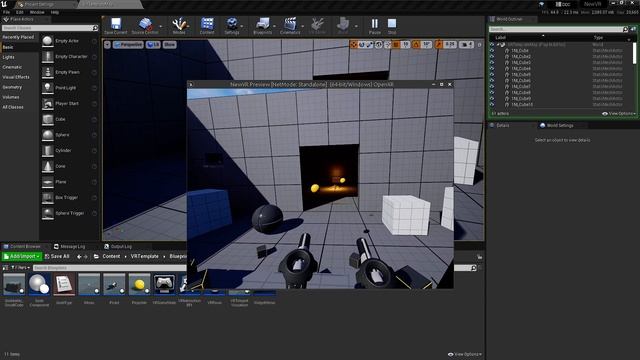Viewport: 640px width, 360px height.
Task: Open the Perspective view mode dropdown
Action: pos(128,44)
